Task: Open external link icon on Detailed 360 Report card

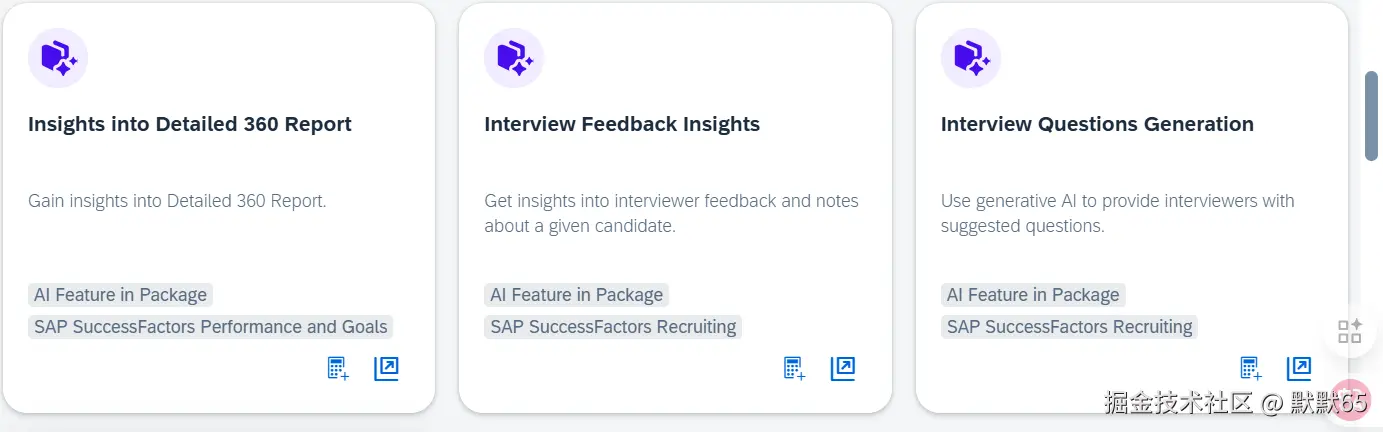Action: 386,369
